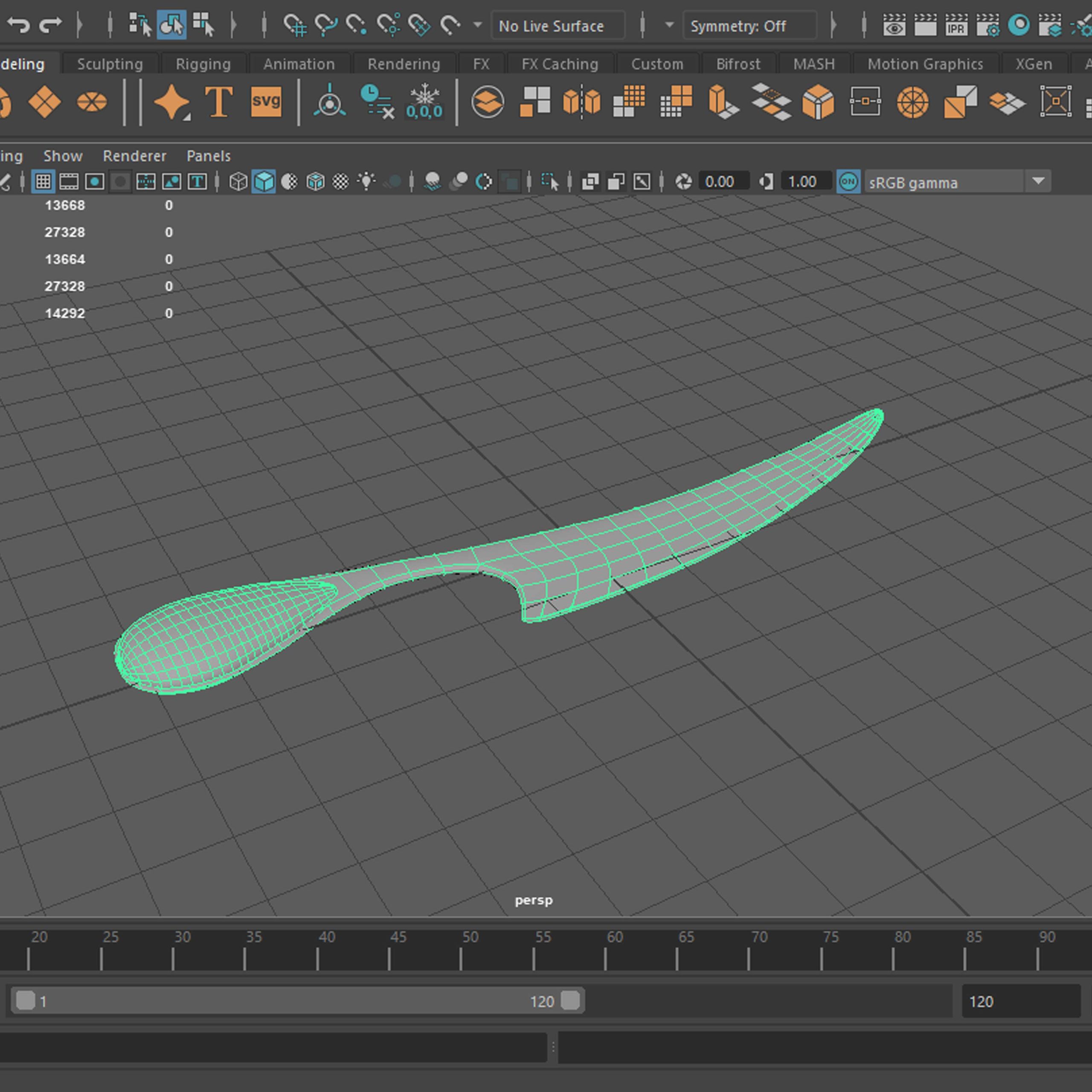Open the Symmetry: Off combo box

tap(749, 26)
